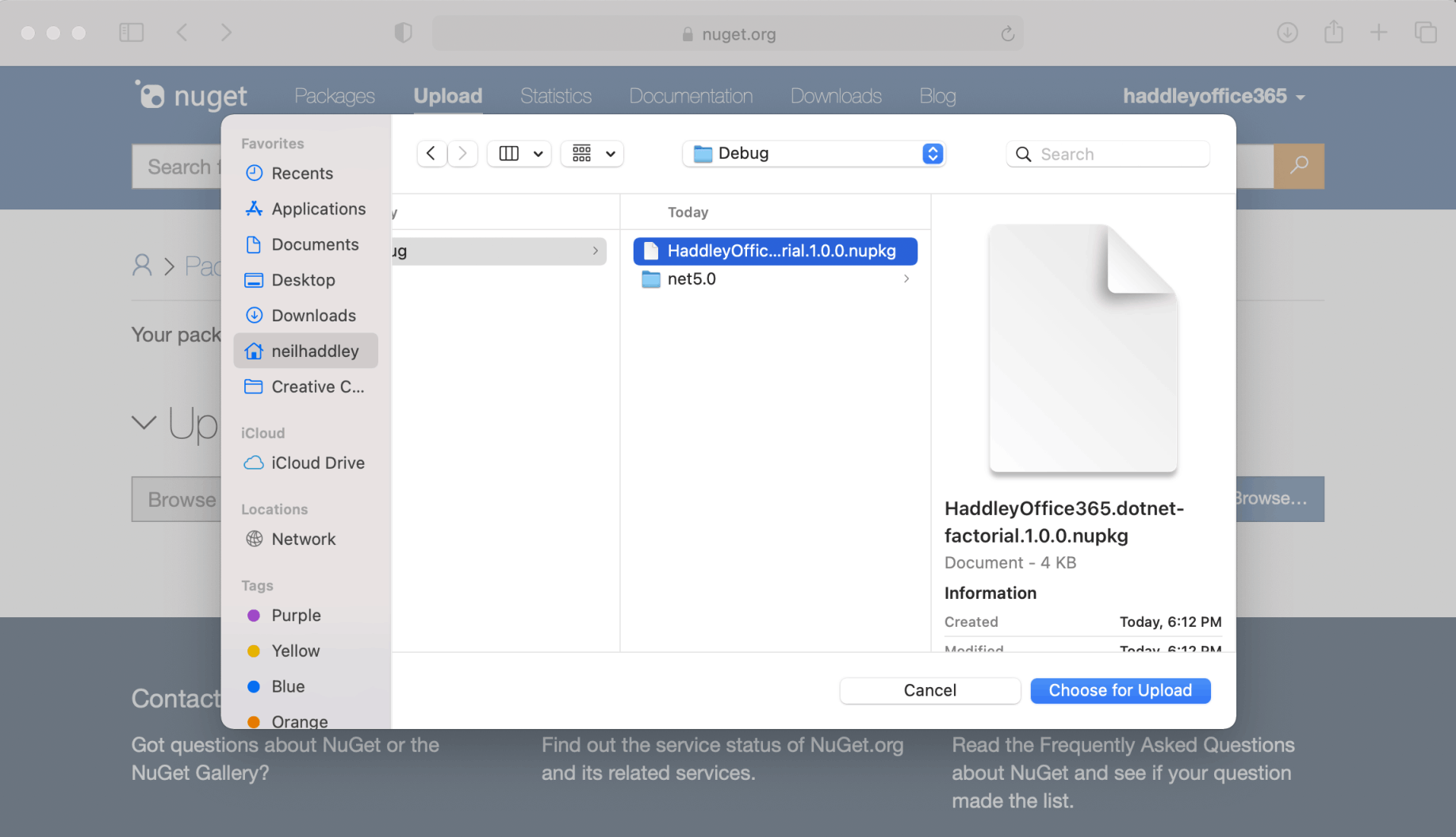Expand net5.0 folder chevron
Screen dimensions: 1456x837
(x=906, y=279)
